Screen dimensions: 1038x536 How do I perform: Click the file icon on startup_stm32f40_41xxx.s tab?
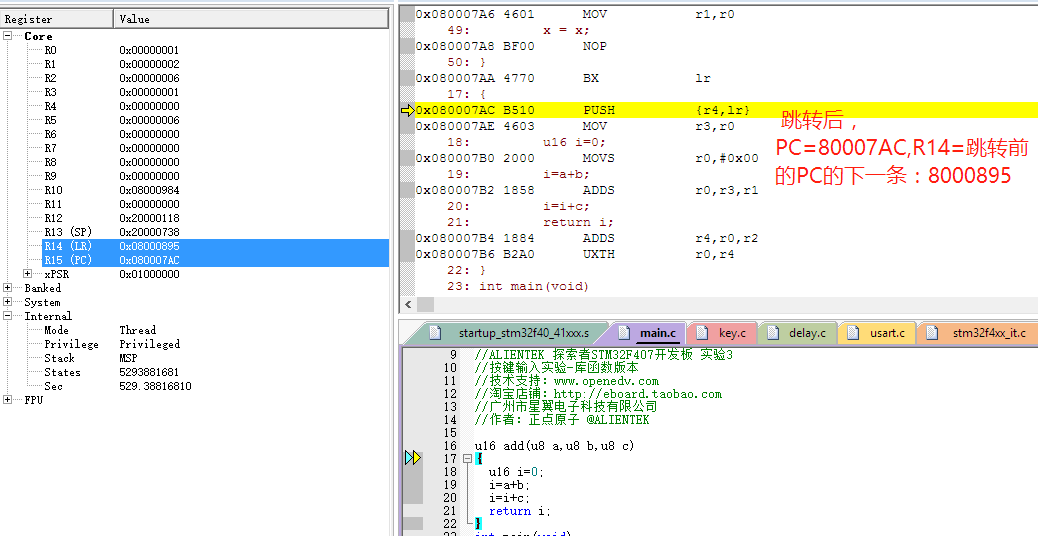click(x=435, y=332)
